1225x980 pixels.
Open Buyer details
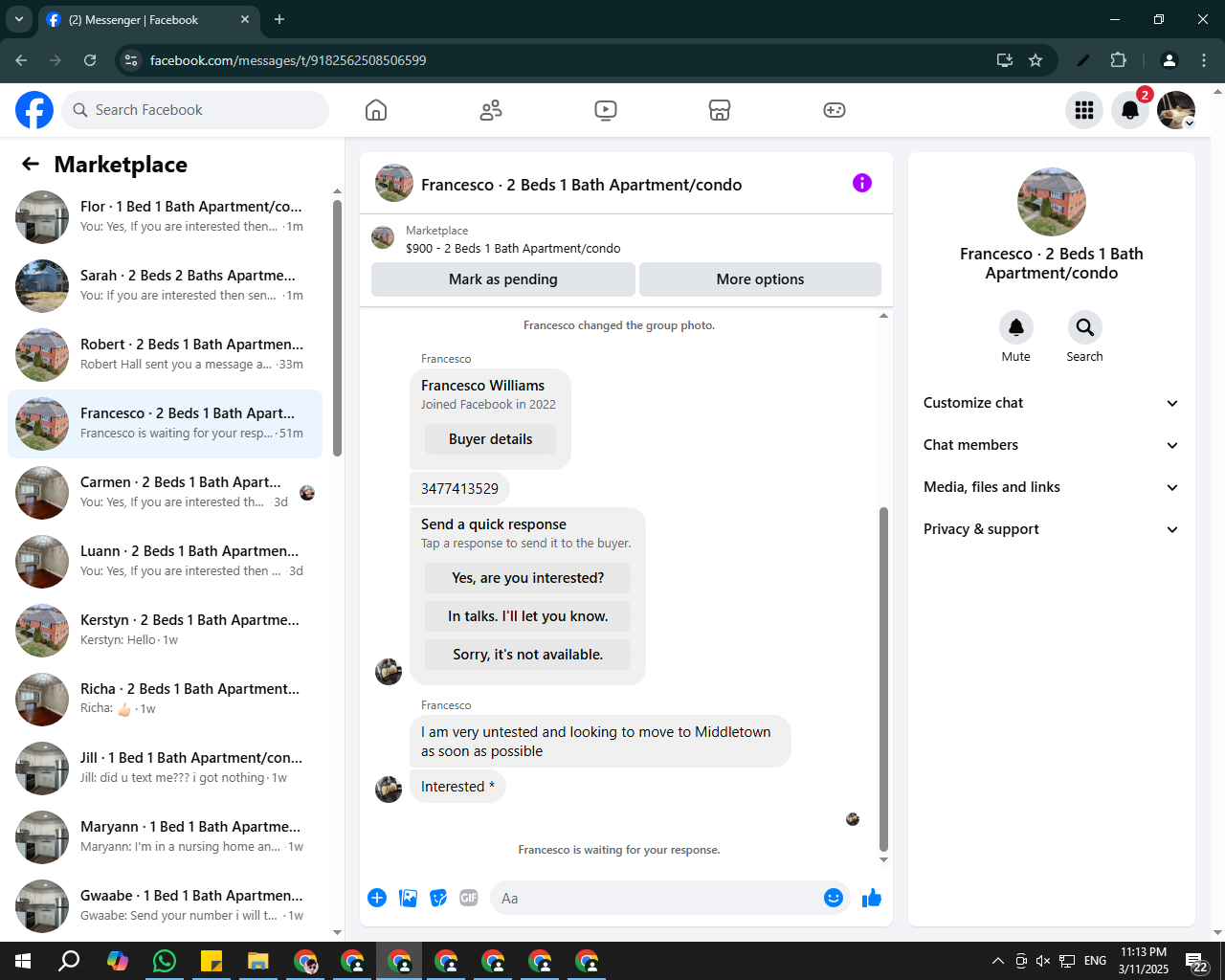pos(490,439)
